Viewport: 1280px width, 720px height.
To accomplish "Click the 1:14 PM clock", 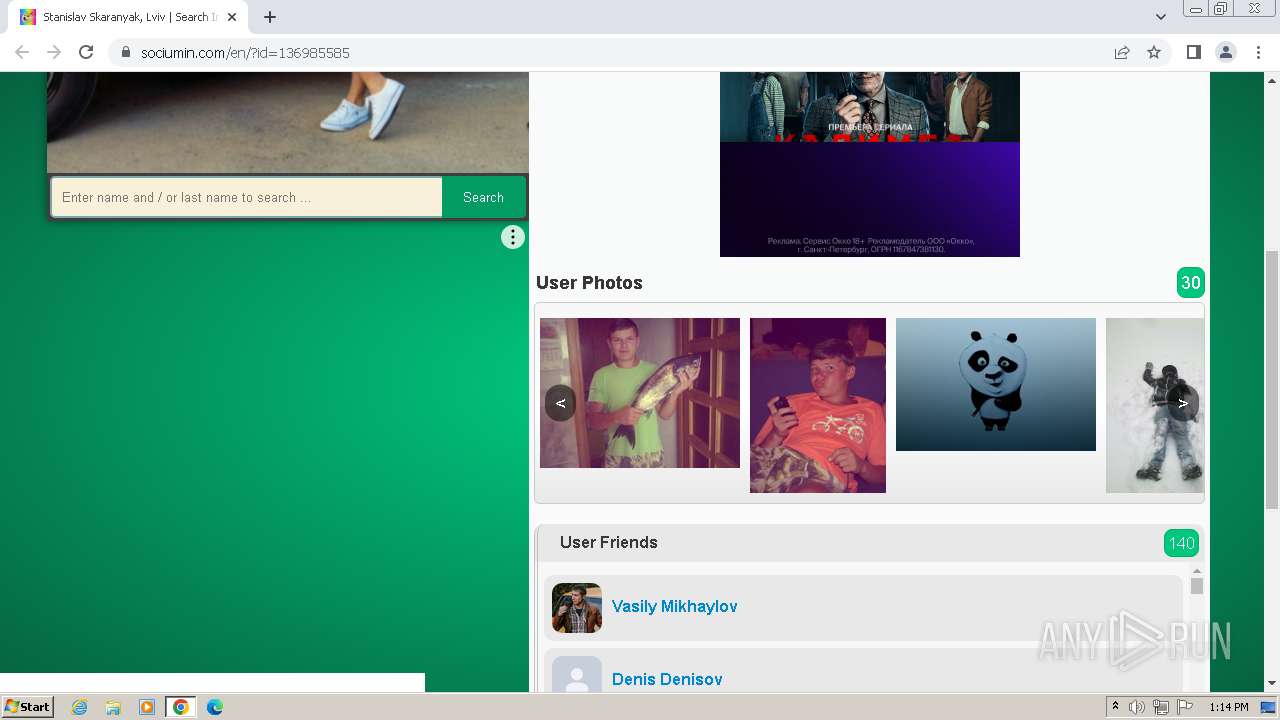I will [1228, 707].
